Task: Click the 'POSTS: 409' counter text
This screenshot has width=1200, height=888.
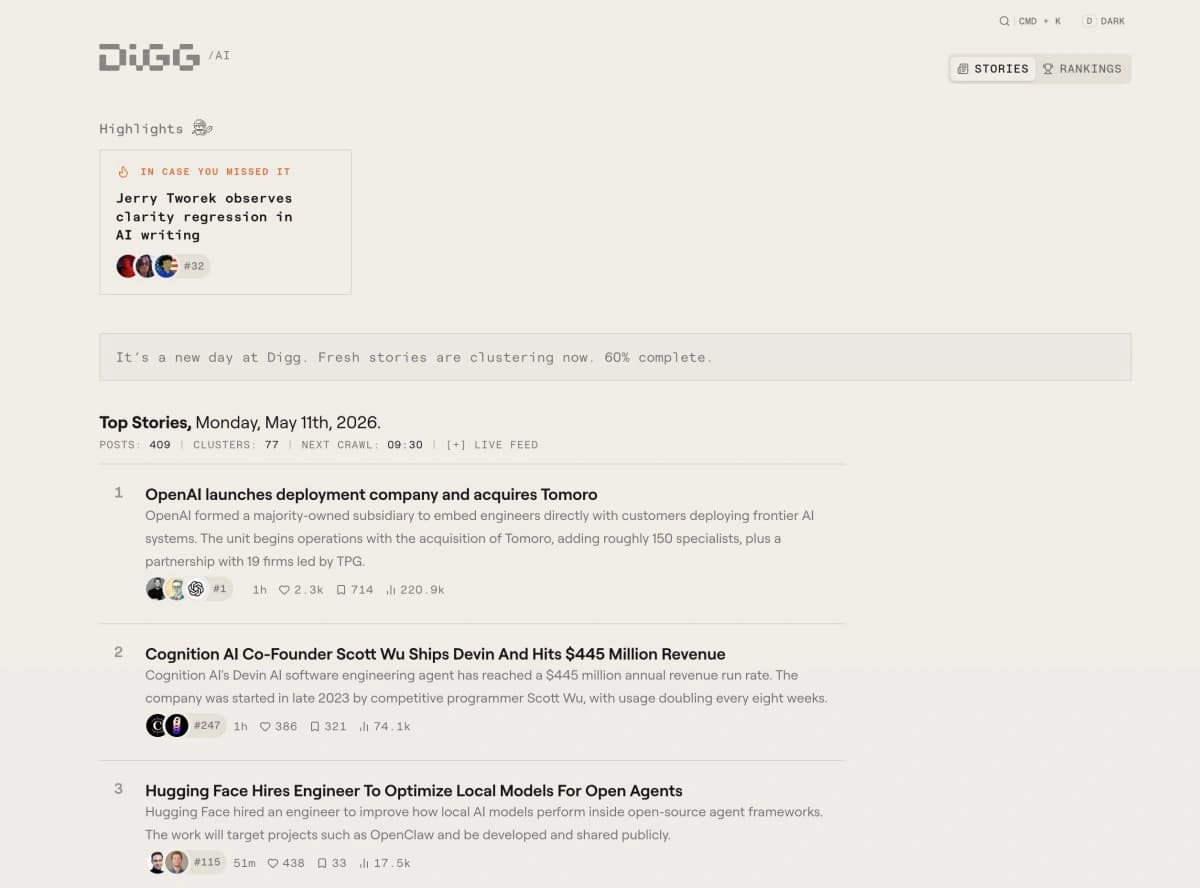Action: point(135,445)
